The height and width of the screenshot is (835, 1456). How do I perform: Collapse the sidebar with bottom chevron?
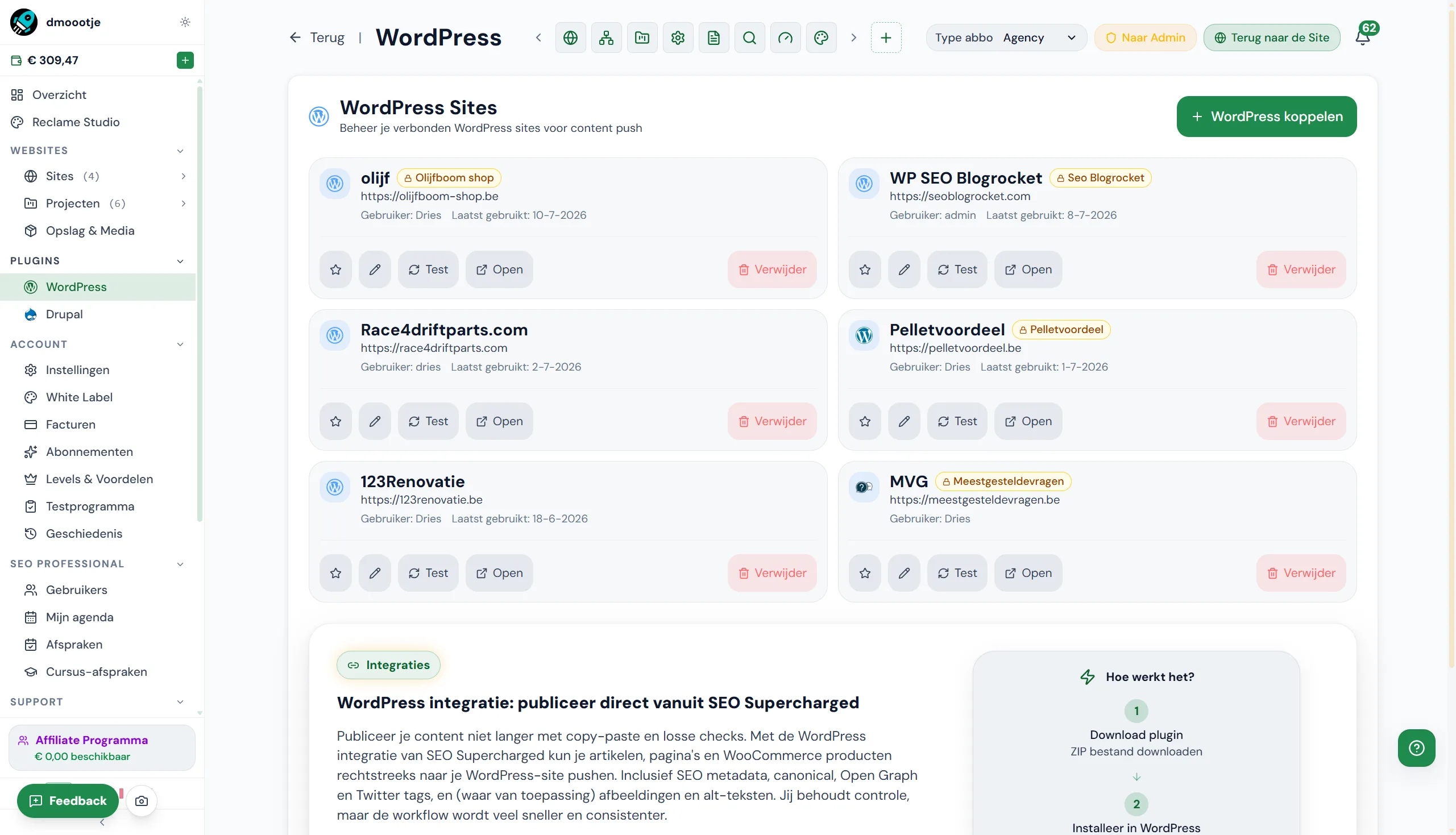(x=102, y=822)
